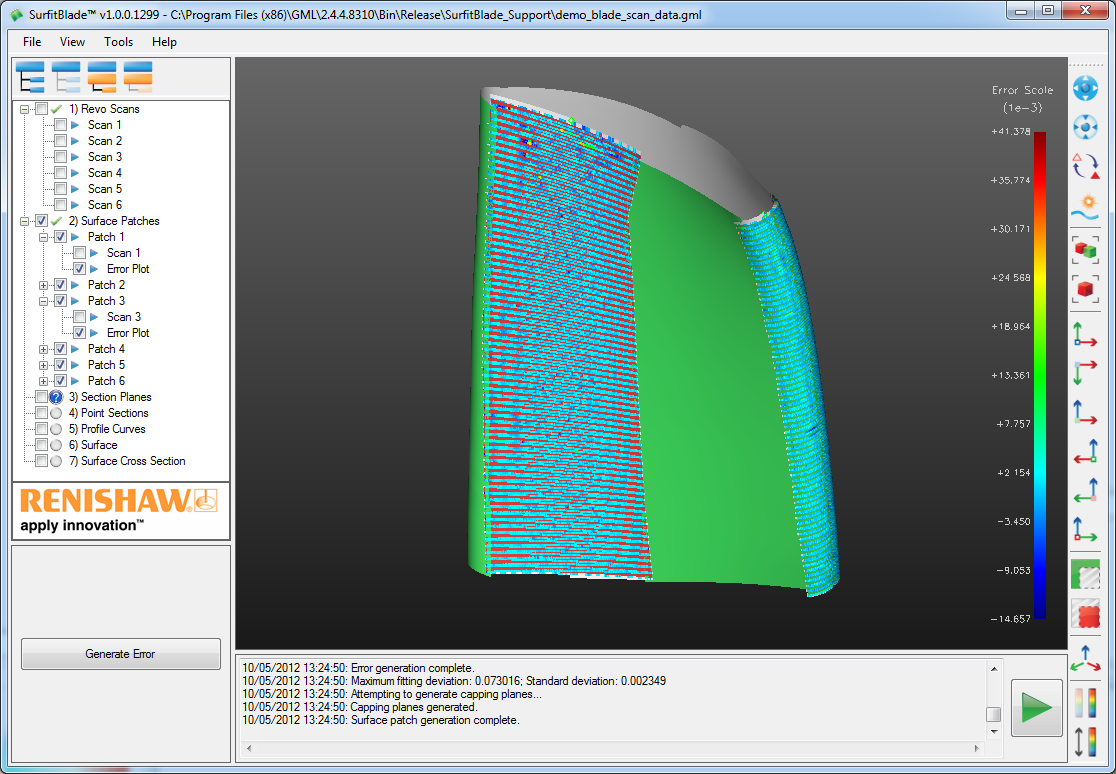Click the color scale range arrow icon
The width and height of the screenshot is (1116, 774).
(1085, 742)
